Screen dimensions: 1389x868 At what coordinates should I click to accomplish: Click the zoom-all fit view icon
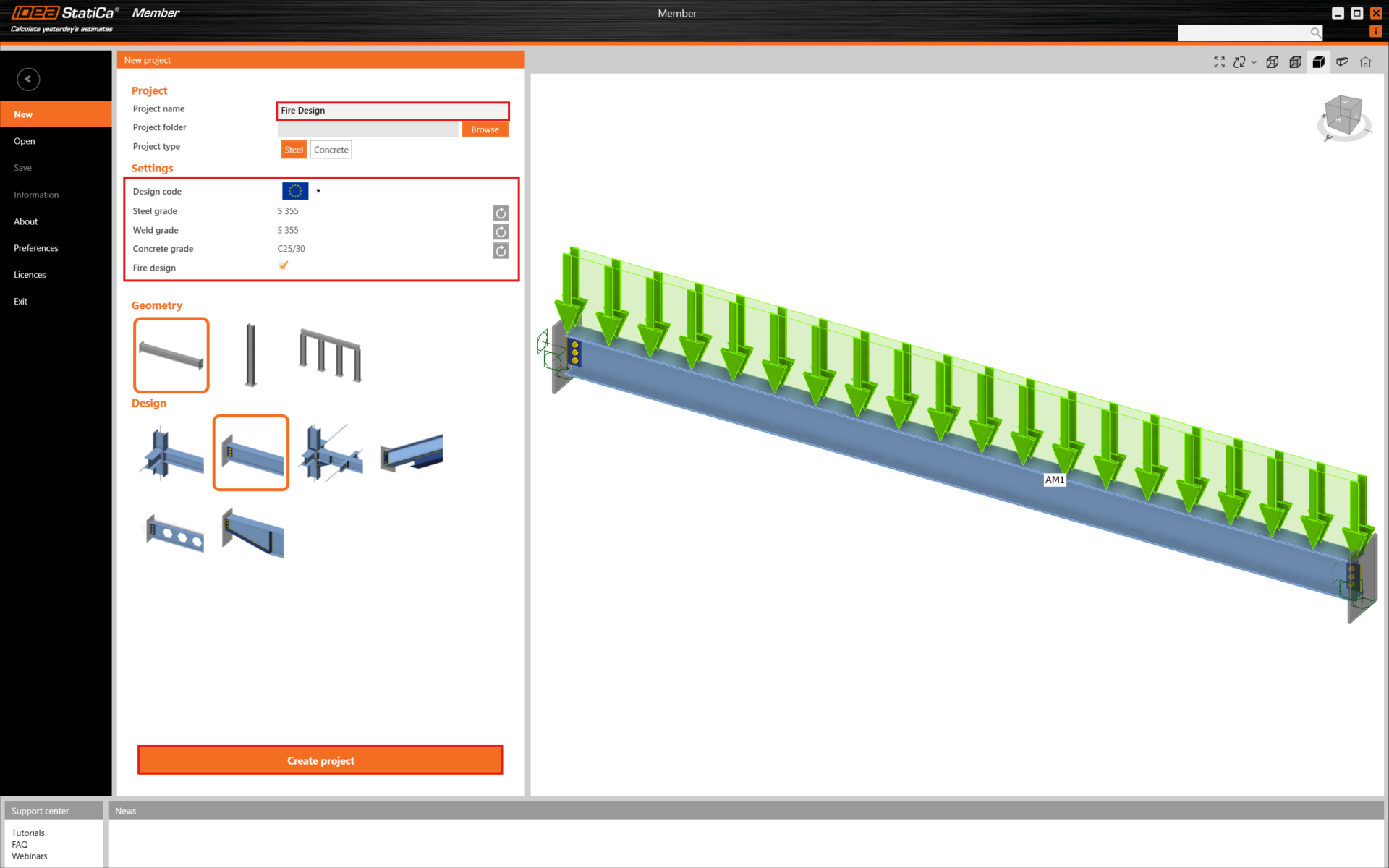1219,62
